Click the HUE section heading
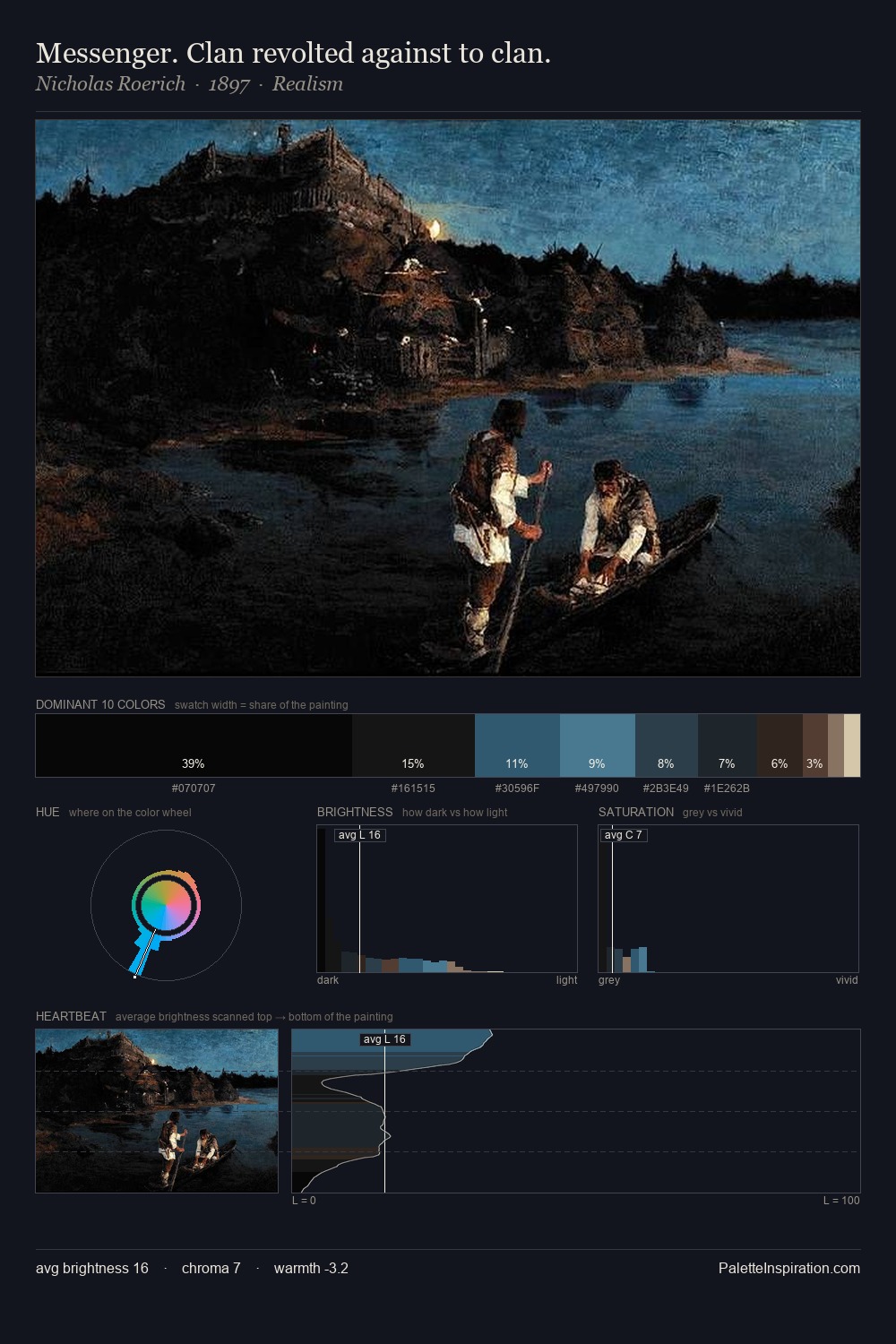 point(47,812)
